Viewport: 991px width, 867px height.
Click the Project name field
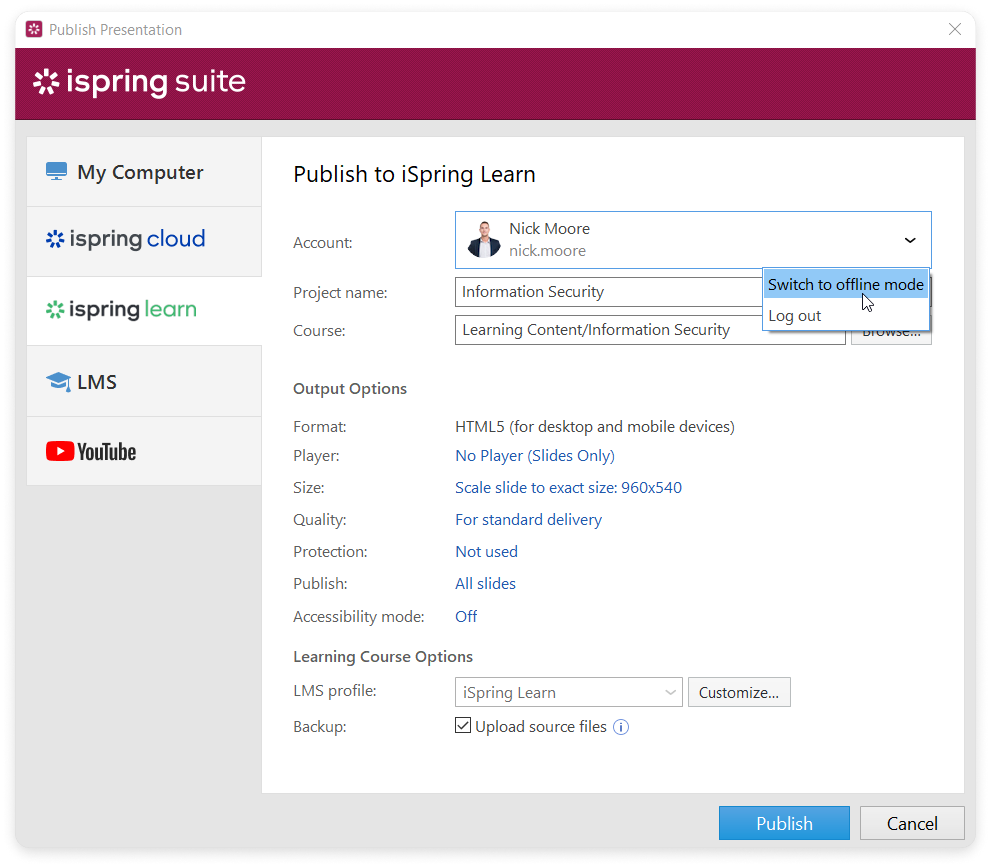coord(609,292)
